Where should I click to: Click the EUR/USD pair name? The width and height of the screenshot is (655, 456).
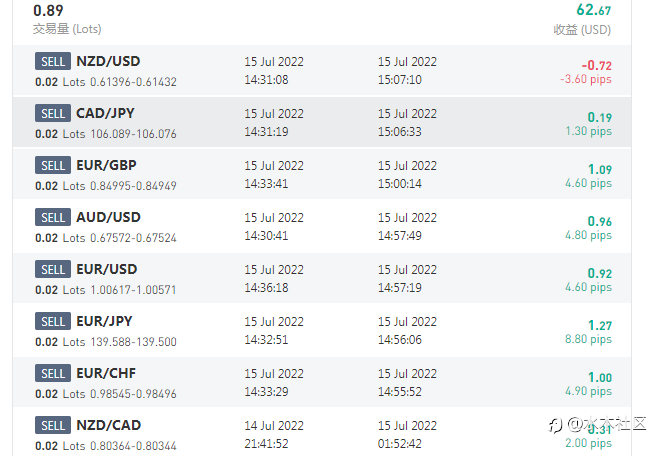coord(107,269)
